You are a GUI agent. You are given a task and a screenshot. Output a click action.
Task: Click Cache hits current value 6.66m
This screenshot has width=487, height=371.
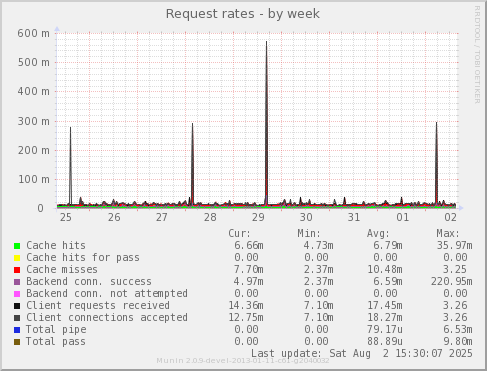[249, 245]
